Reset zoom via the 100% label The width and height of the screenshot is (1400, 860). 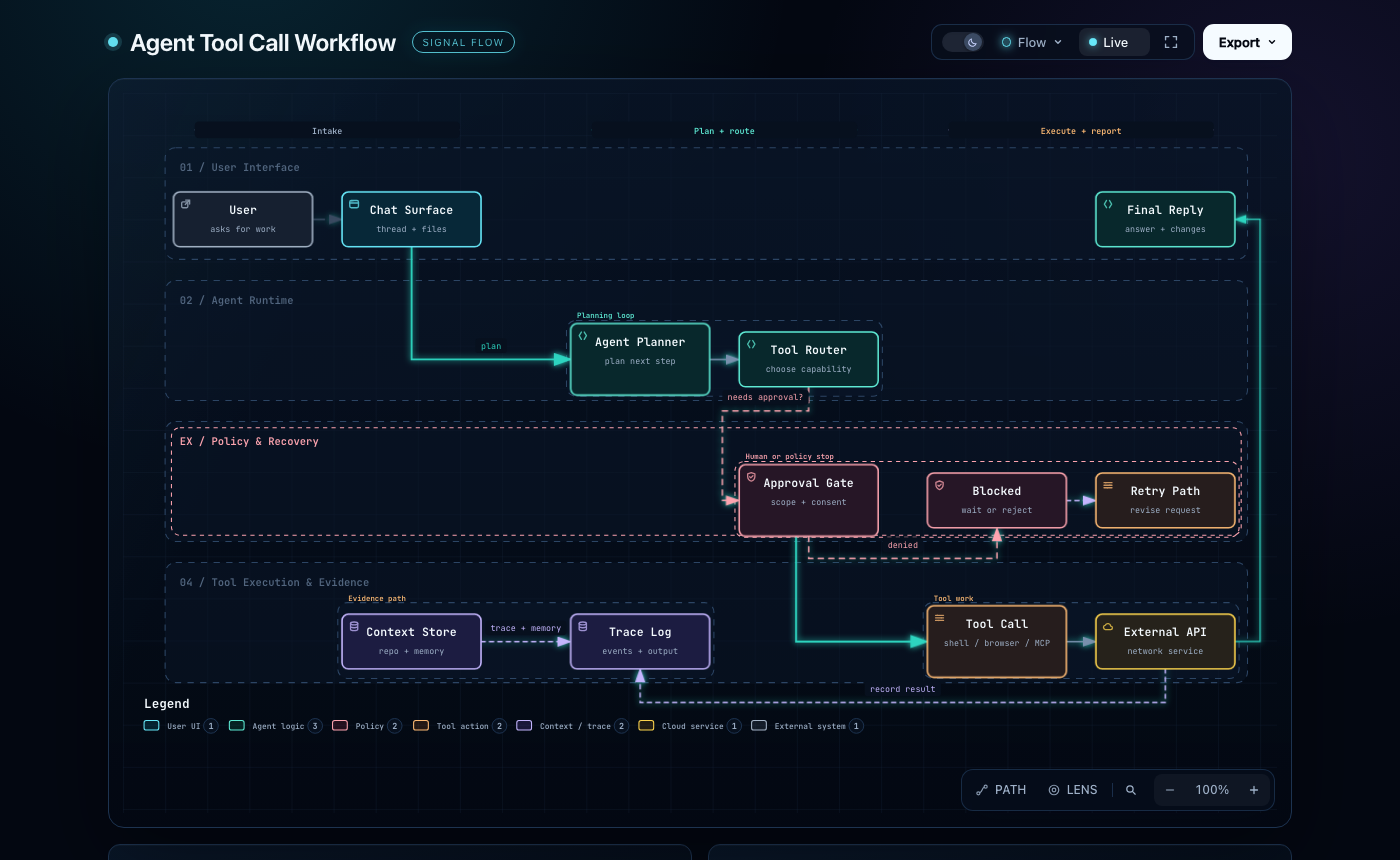[x=1212, y=789]
